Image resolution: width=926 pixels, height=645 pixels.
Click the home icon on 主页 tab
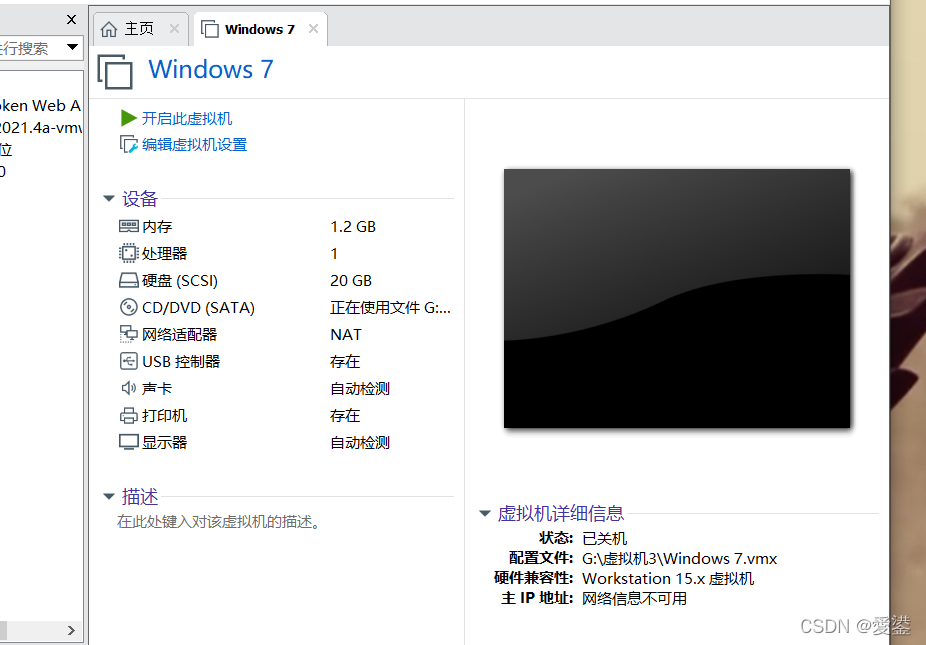tap(109, 29)
